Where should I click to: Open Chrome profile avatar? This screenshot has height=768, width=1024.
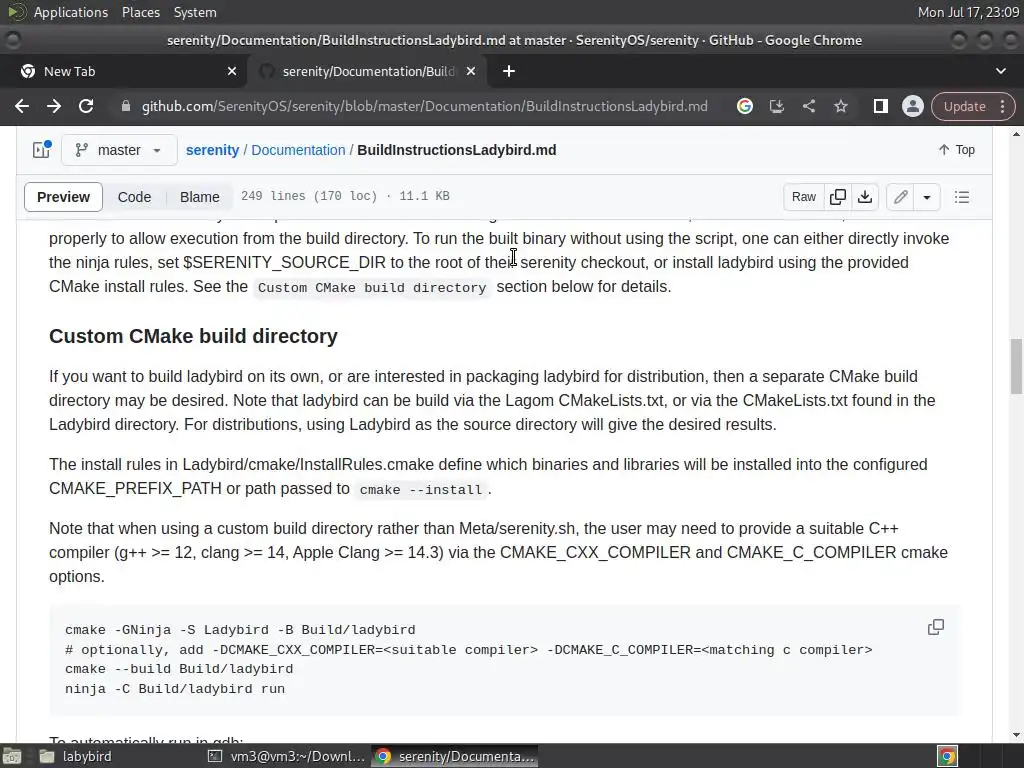click(912, 106)
